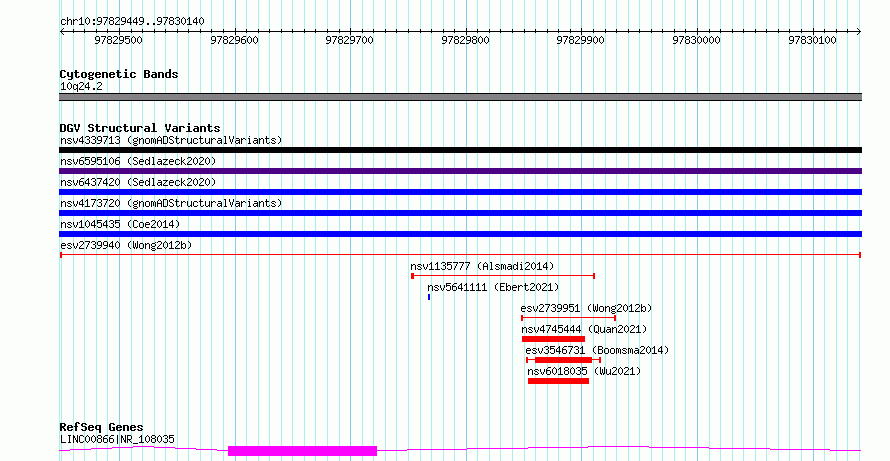
Task: Select the black nsv4339713 variant bar
Action: click(460, 150)
